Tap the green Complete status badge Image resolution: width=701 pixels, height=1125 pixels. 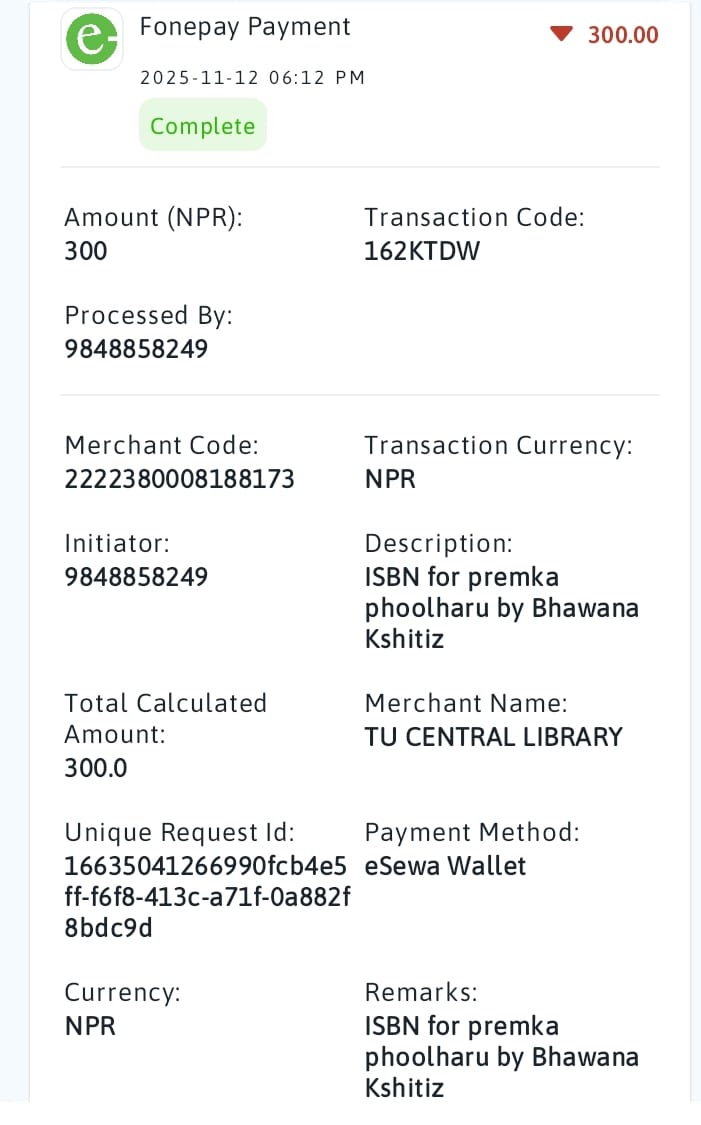coord(203,126)
